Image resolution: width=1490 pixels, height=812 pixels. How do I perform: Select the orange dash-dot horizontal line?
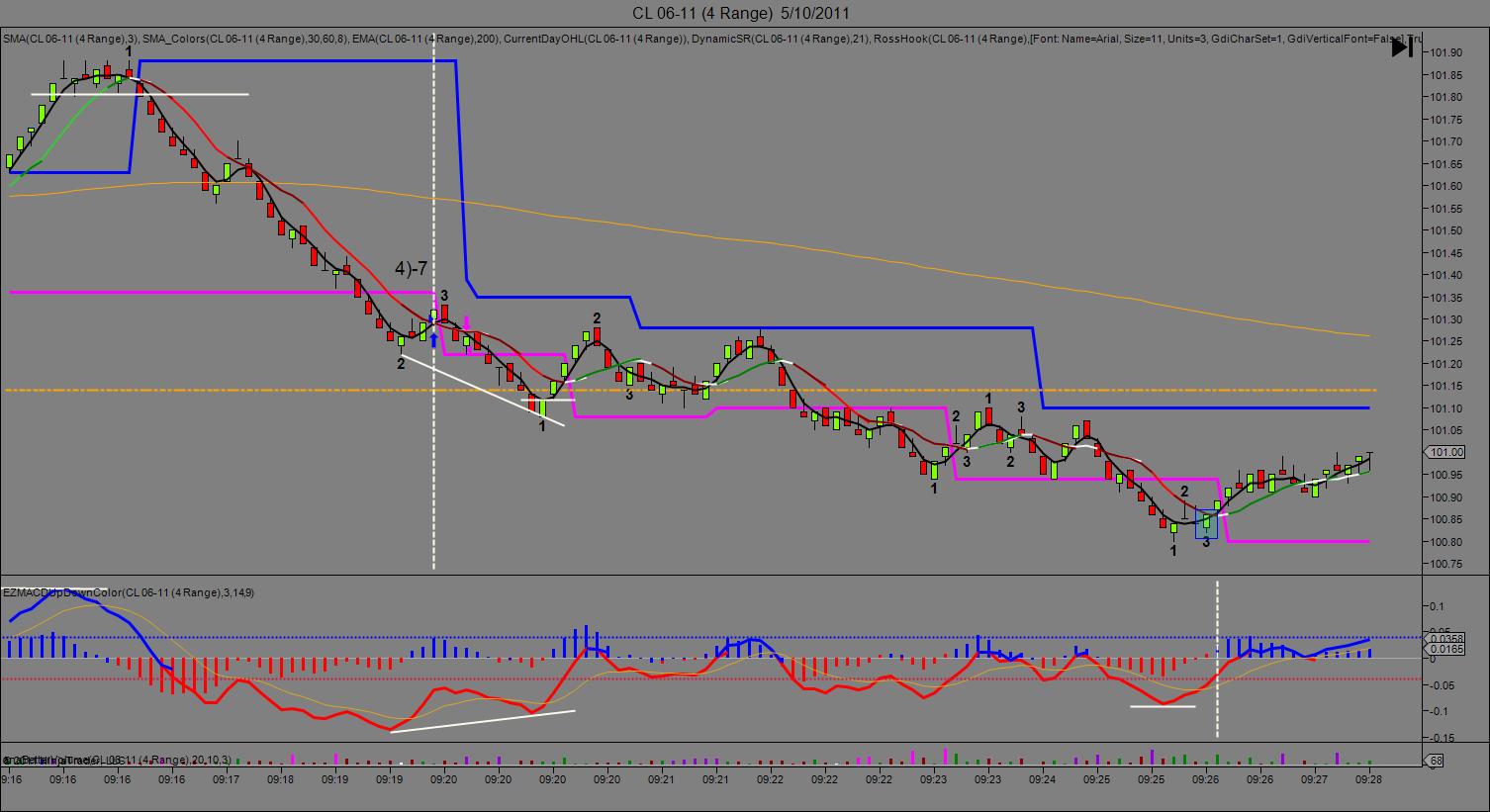point(690,390)
